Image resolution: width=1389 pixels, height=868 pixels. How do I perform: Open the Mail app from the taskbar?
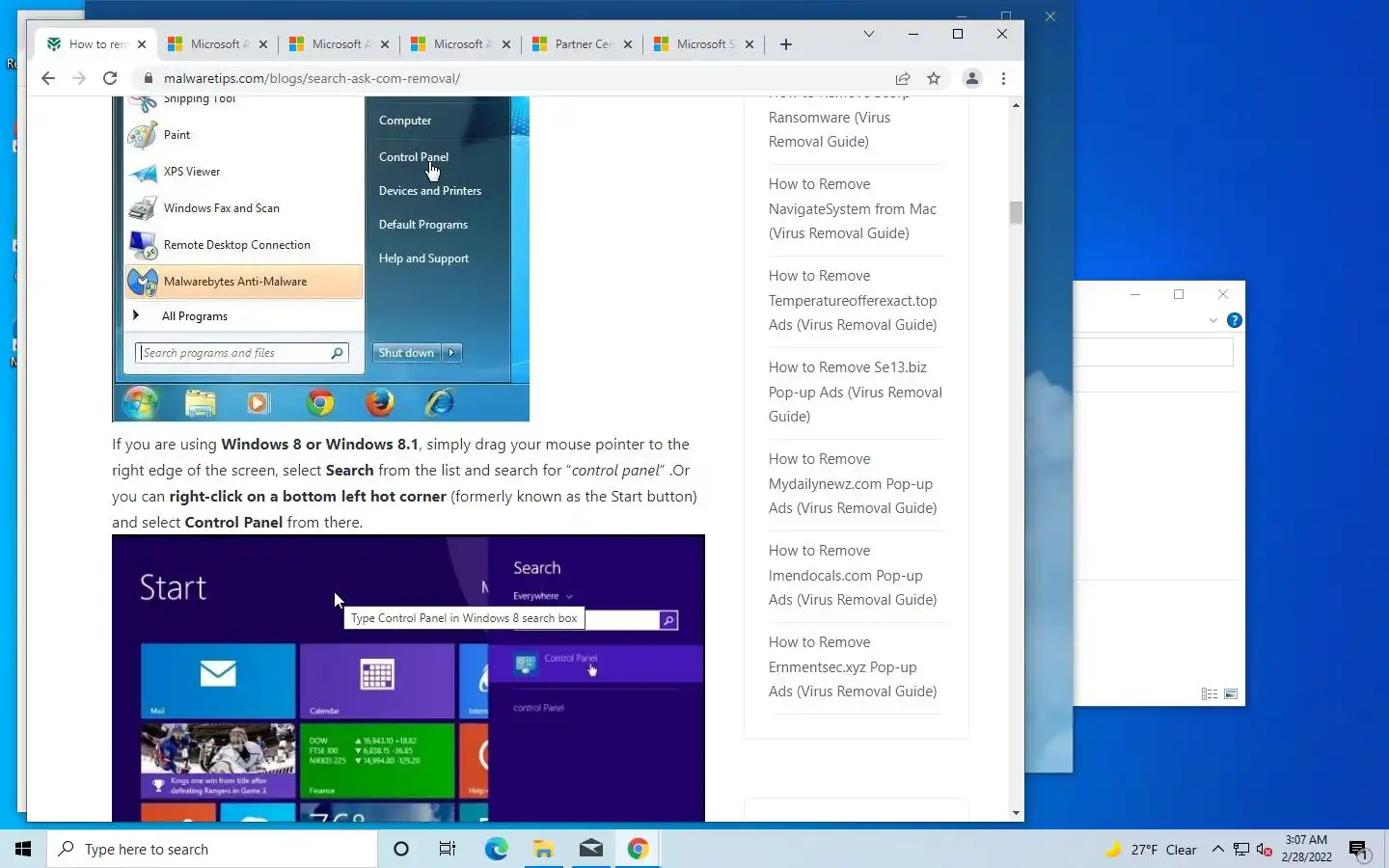(x=590, y=849)
